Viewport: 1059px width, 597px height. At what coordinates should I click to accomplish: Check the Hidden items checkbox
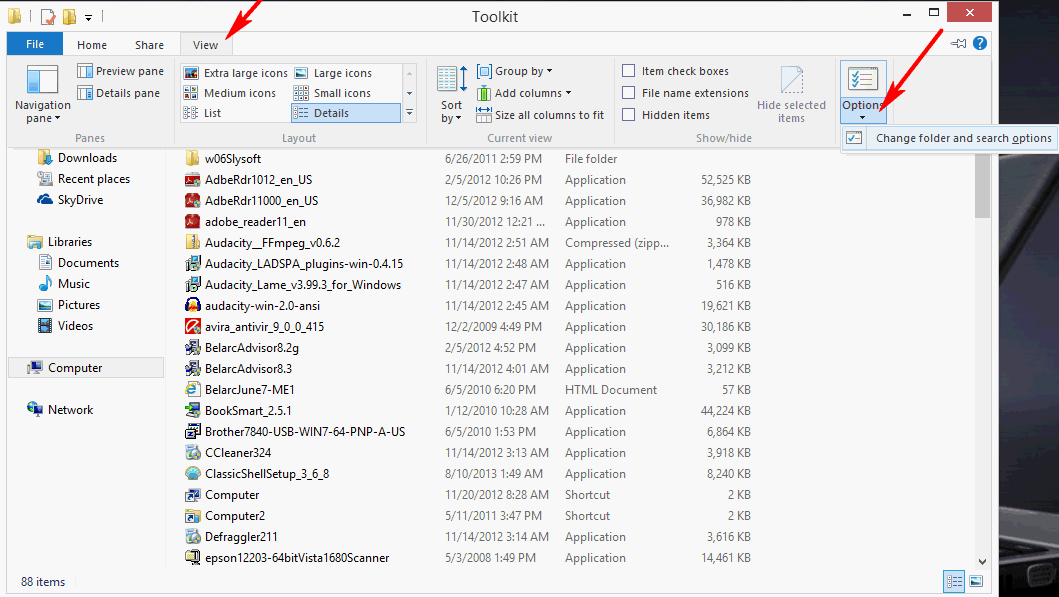pos(629,115)
